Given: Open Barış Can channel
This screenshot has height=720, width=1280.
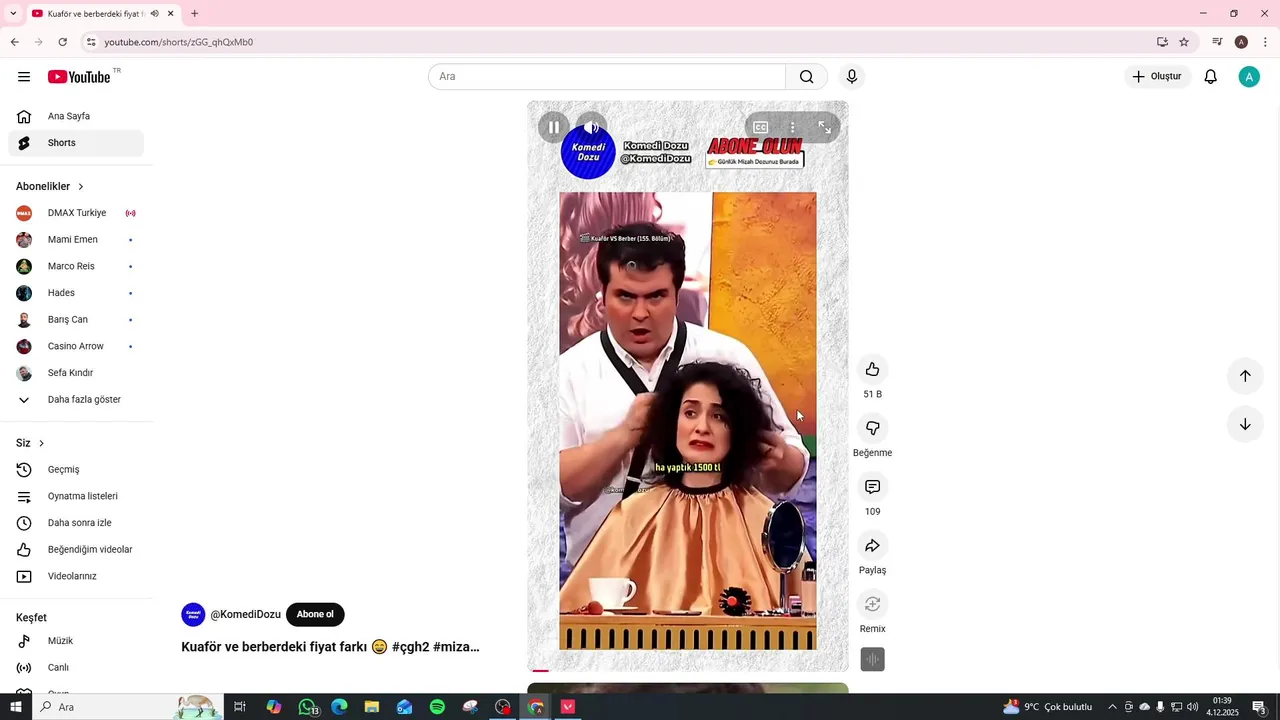Looking at the screenshot, I should pyautogui.click(x=76, y=320).
